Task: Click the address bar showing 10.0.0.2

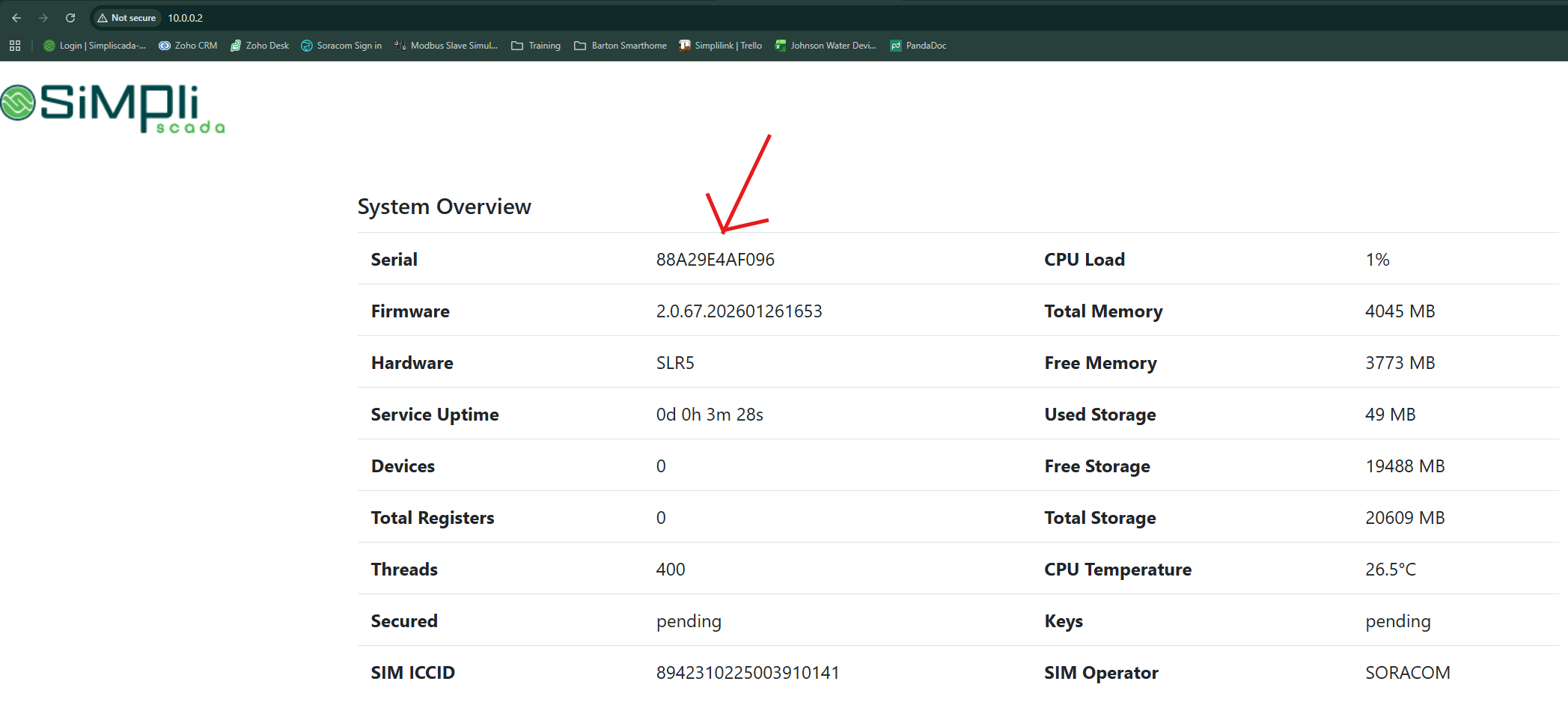Action: tap(449, 18)
